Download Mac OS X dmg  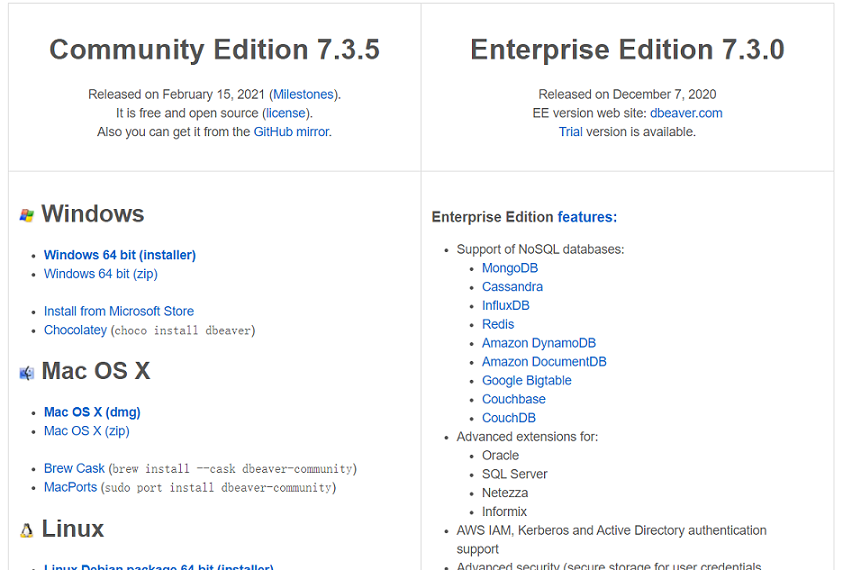[92, 412]
